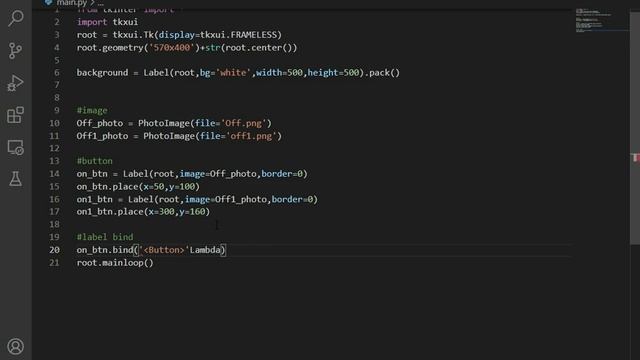
Task: Click the 'white' string value
Action: click(x=233, y=73)
